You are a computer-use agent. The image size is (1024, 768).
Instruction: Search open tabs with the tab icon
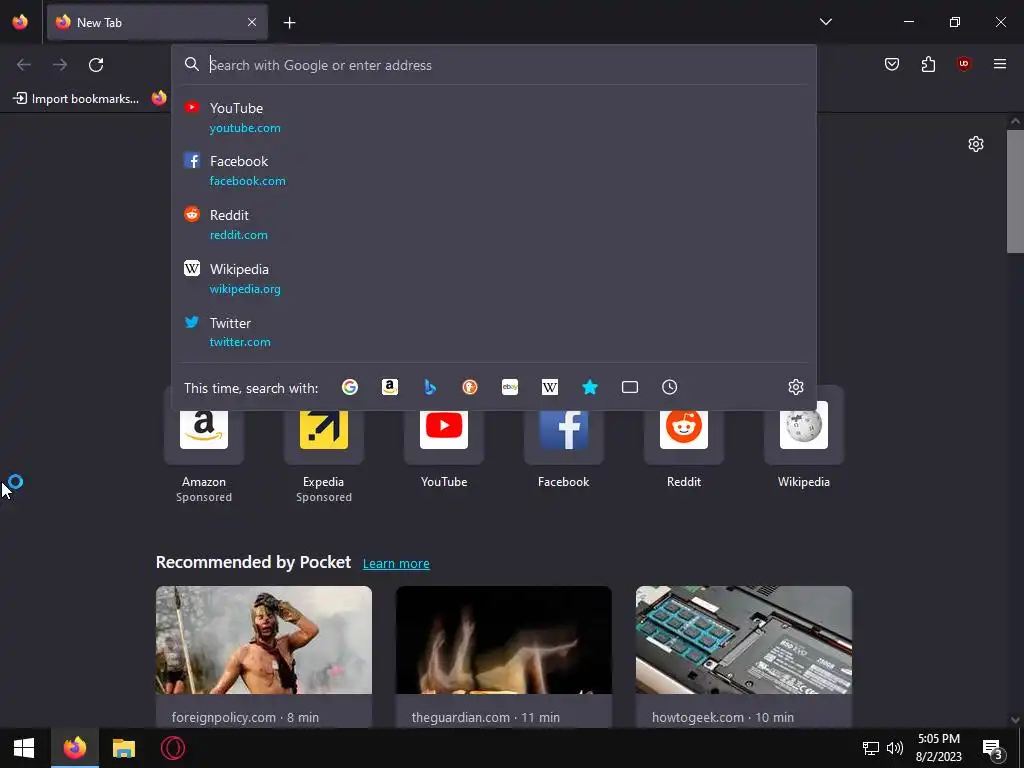point(630,387)
